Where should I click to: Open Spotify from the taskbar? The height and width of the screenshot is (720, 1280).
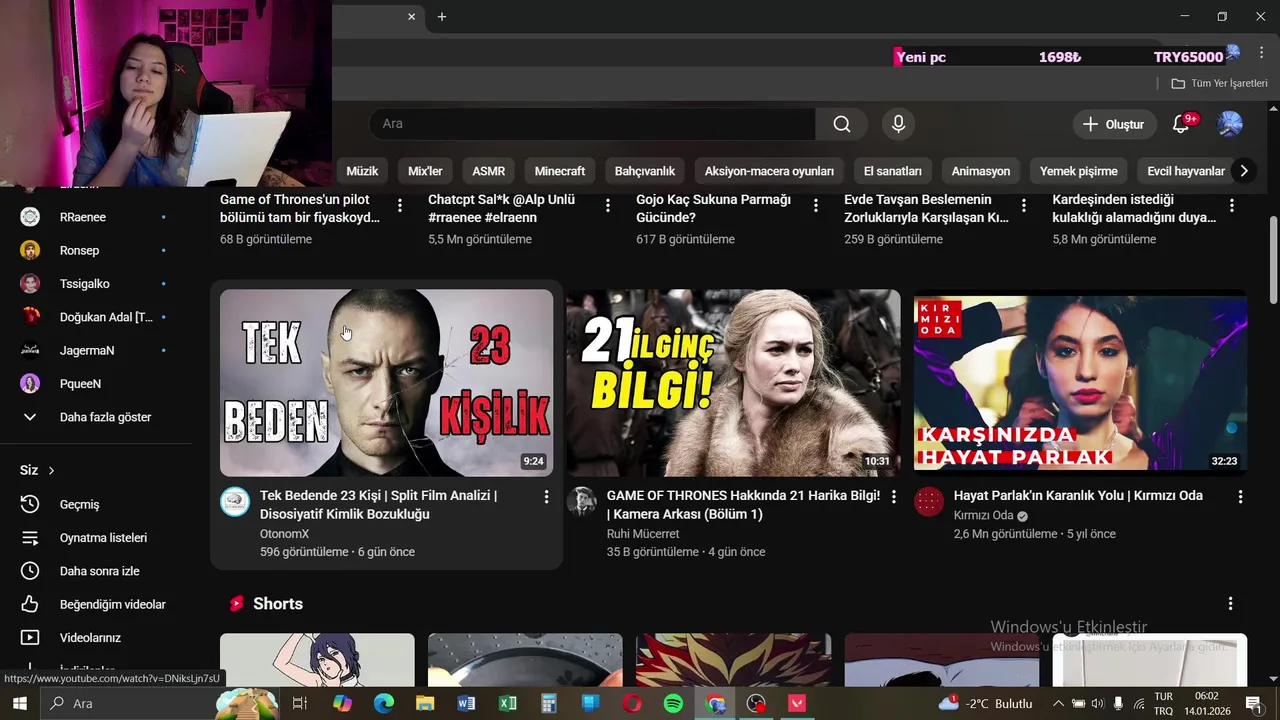(x=673, y=704)
